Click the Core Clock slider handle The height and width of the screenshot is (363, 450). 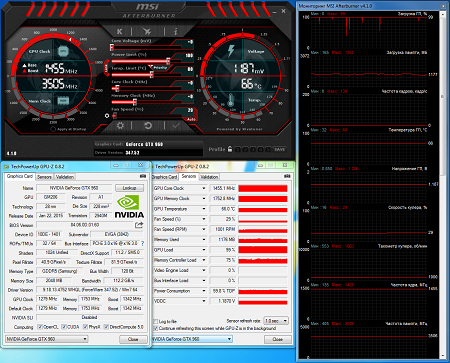(117, 88)
